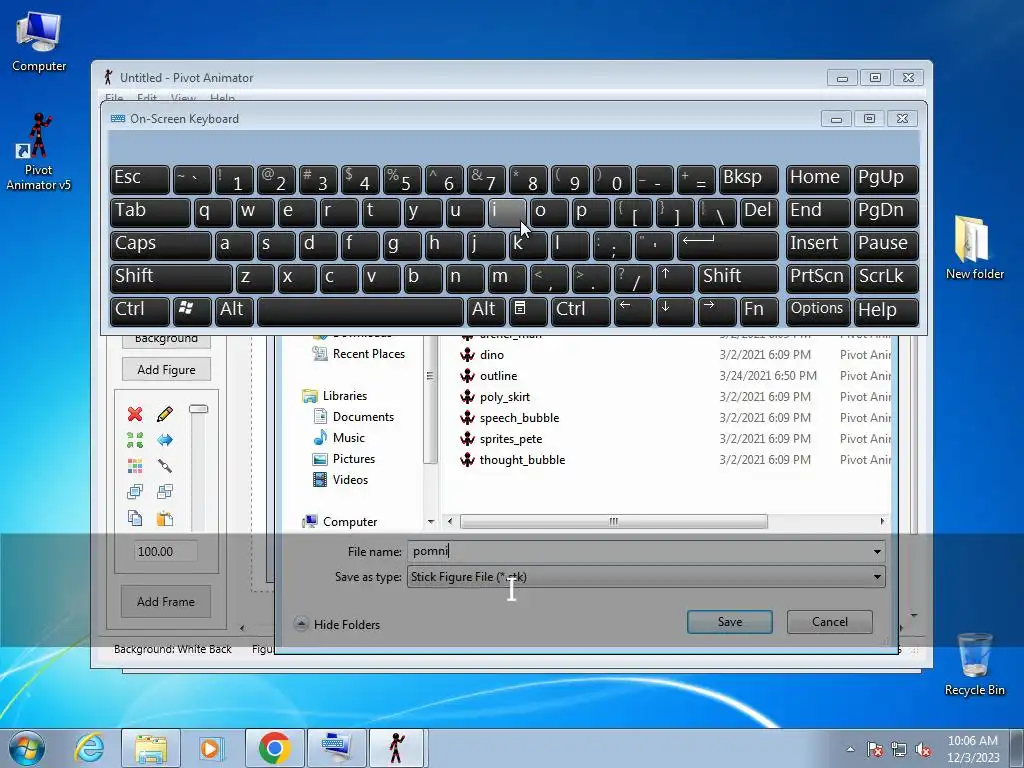Toggle the right Shift key
Viewport: 1024px width, 768px height.
(x=739, y=278)
